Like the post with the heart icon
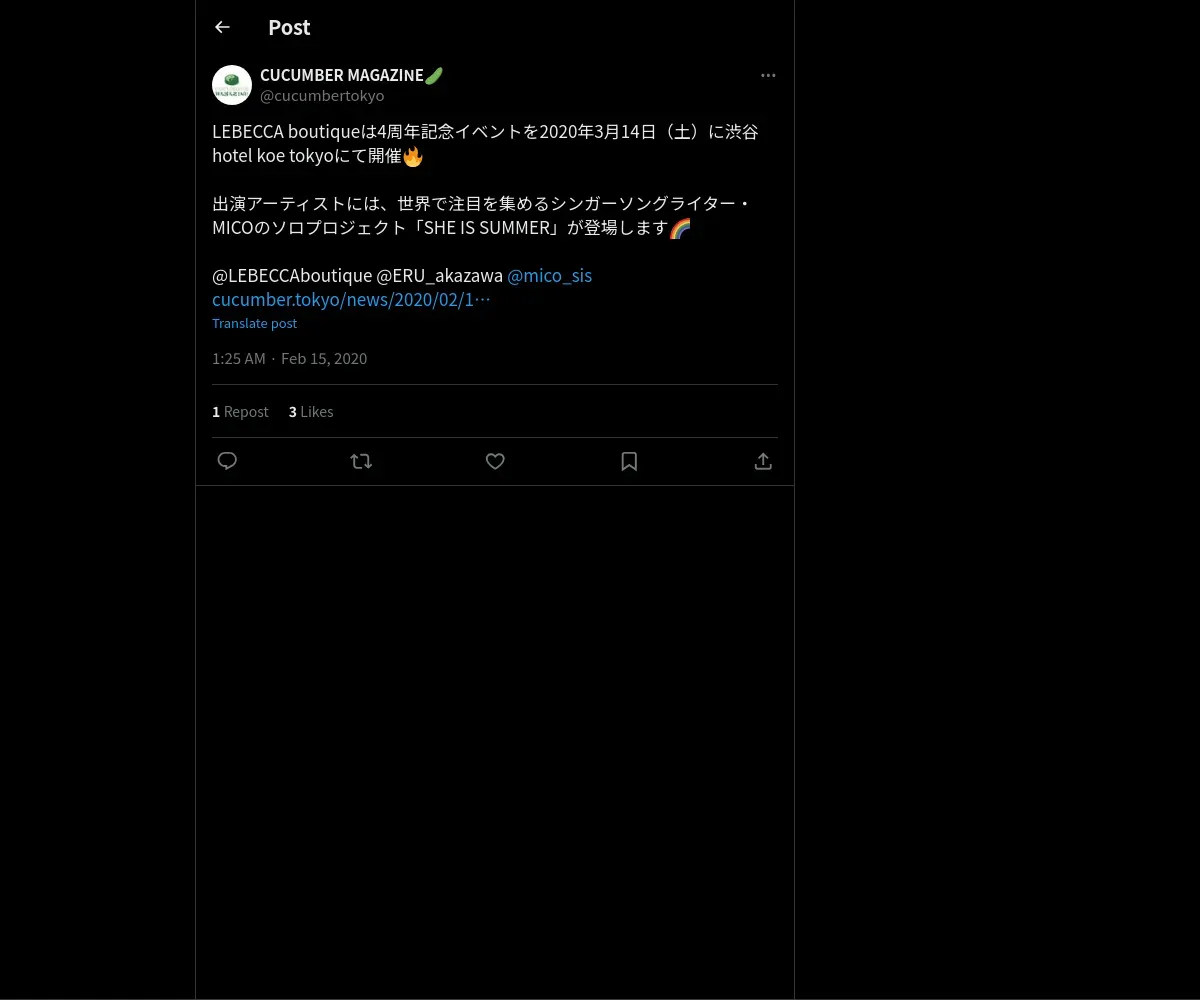Image resolution: width=1200 pixels, height=1000 pixels. click(x=495, y=461)
